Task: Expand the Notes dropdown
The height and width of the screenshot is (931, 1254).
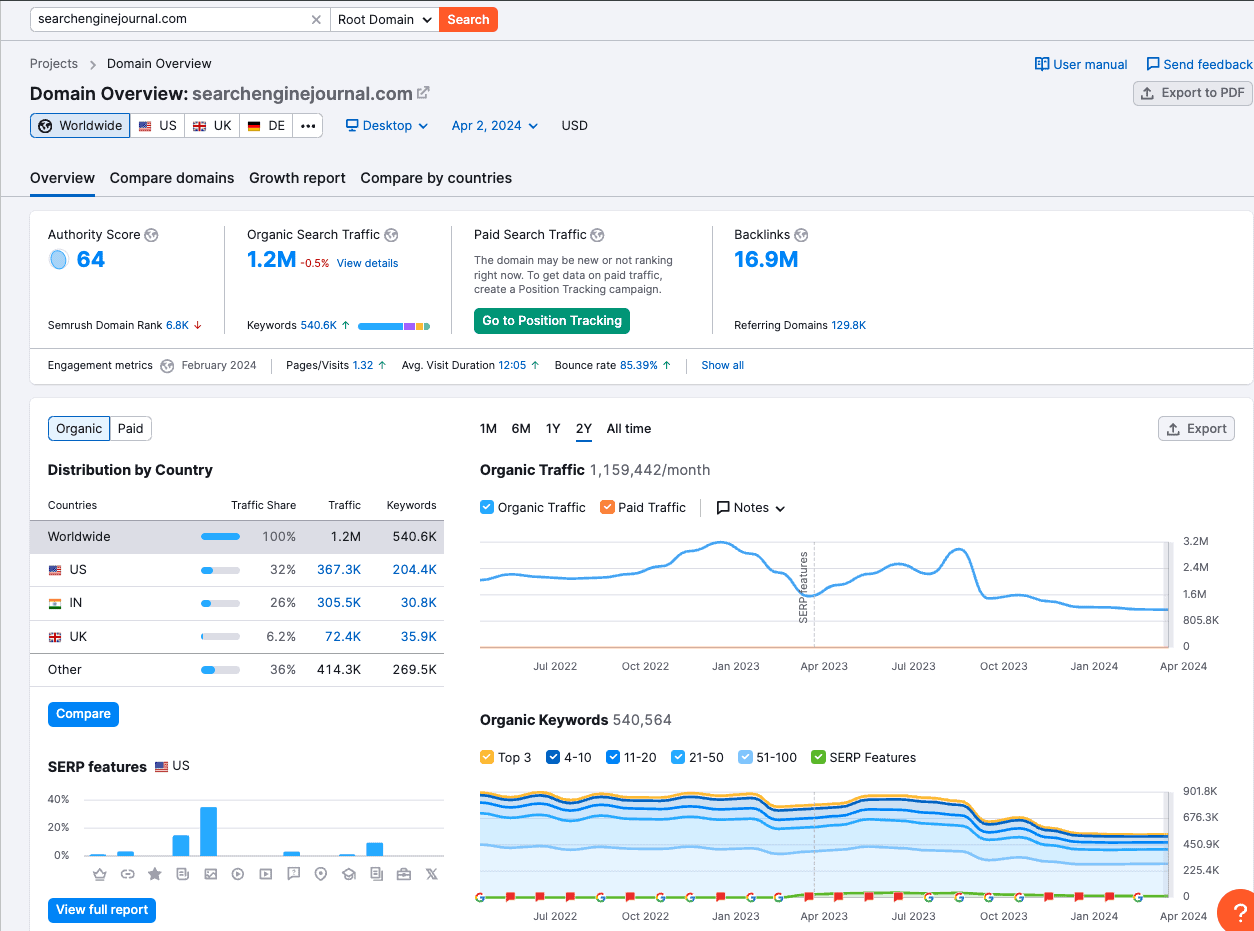Action: tap(751, 508)
